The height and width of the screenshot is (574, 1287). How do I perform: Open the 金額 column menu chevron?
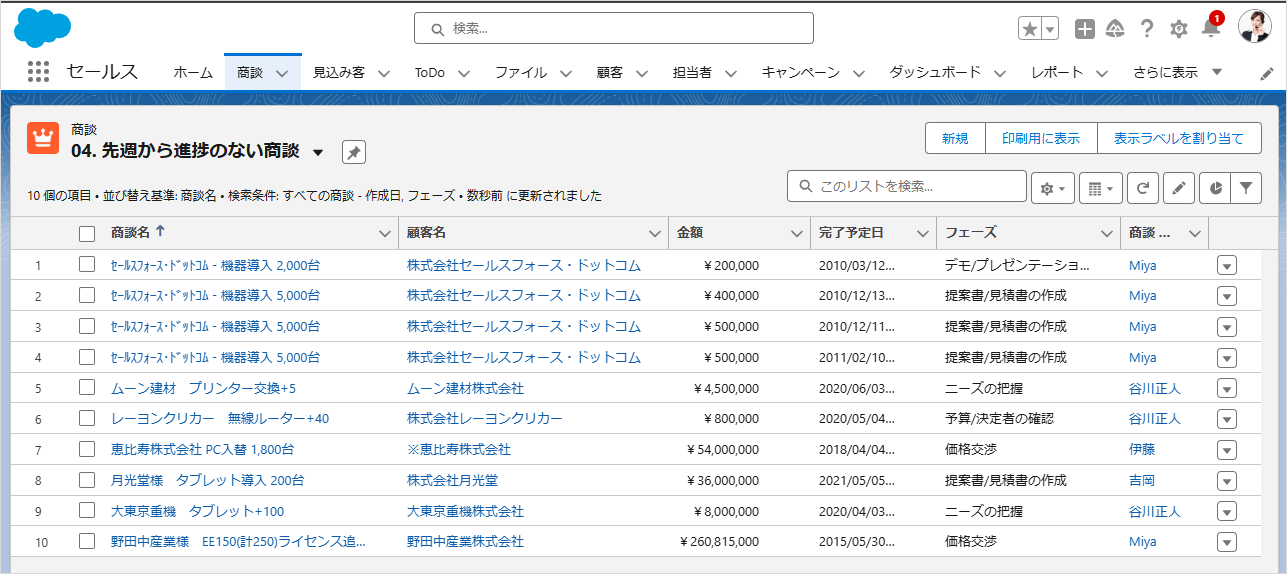(x=796, y=233)
